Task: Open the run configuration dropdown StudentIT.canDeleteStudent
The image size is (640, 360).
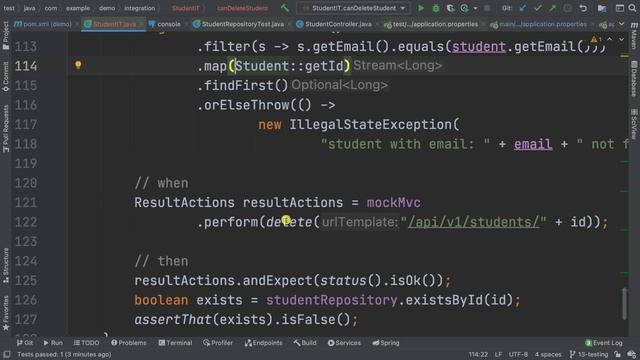Action: [353, 8]
